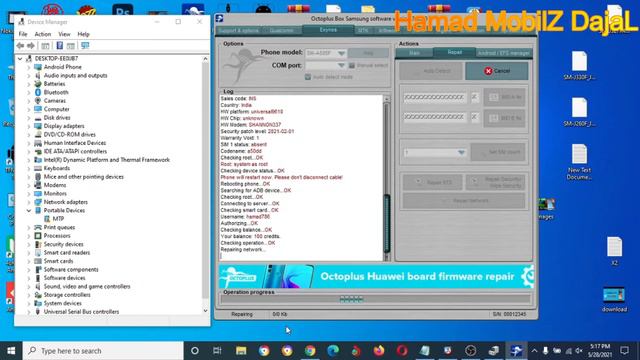Expand Universal Serial Bus controllers node

pos(29,312)
